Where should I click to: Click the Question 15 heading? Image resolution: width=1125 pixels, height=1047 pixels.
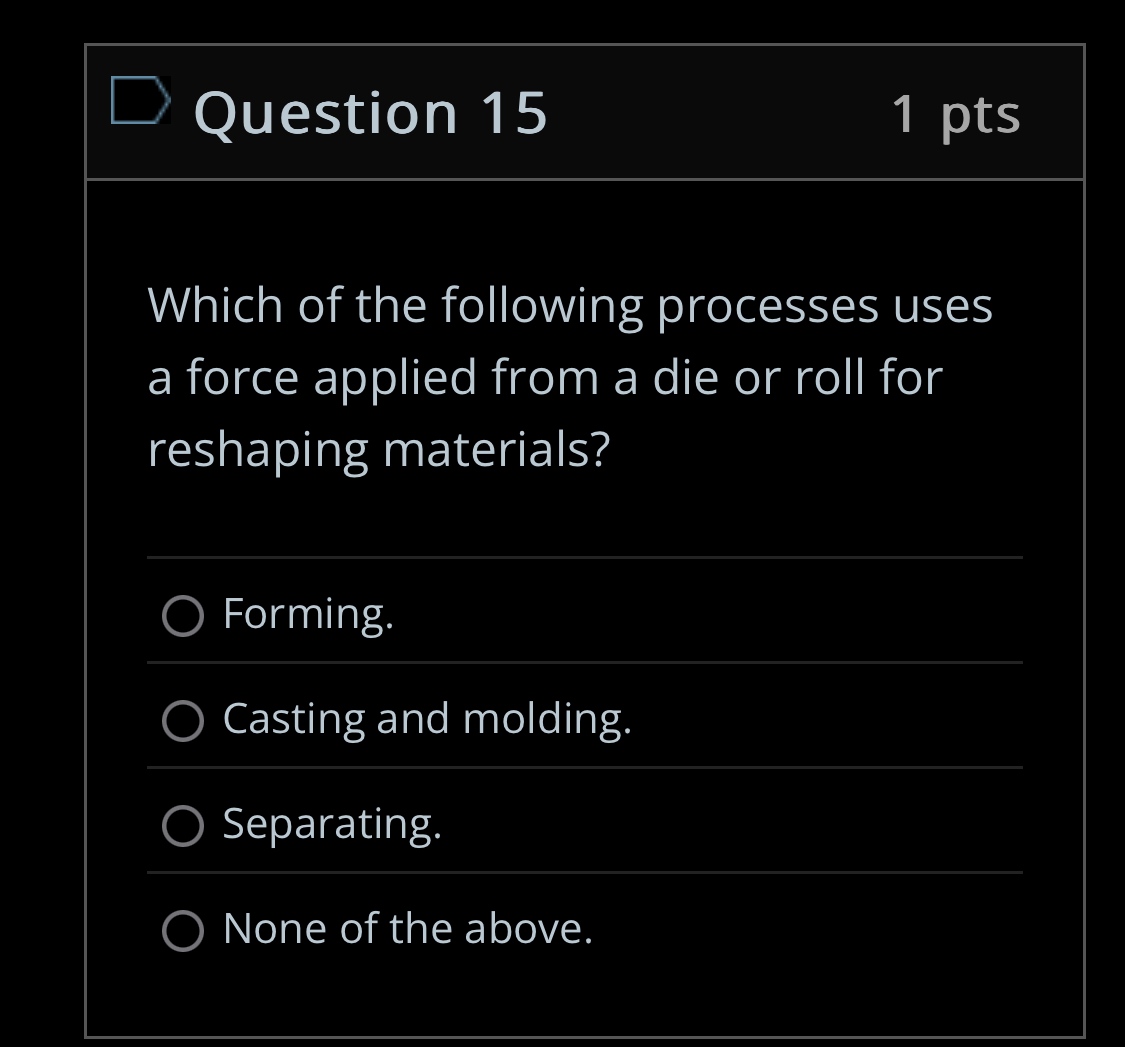point(368,113)
